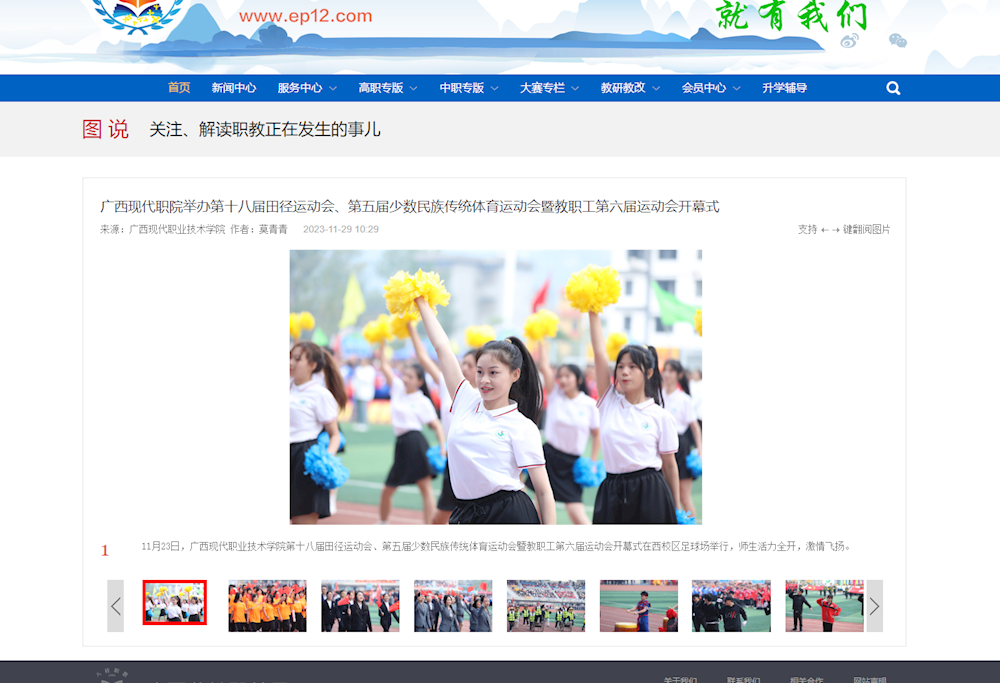Open the 升学辅导 menu item
1000x683 pixels.
(x=784, y=88)
